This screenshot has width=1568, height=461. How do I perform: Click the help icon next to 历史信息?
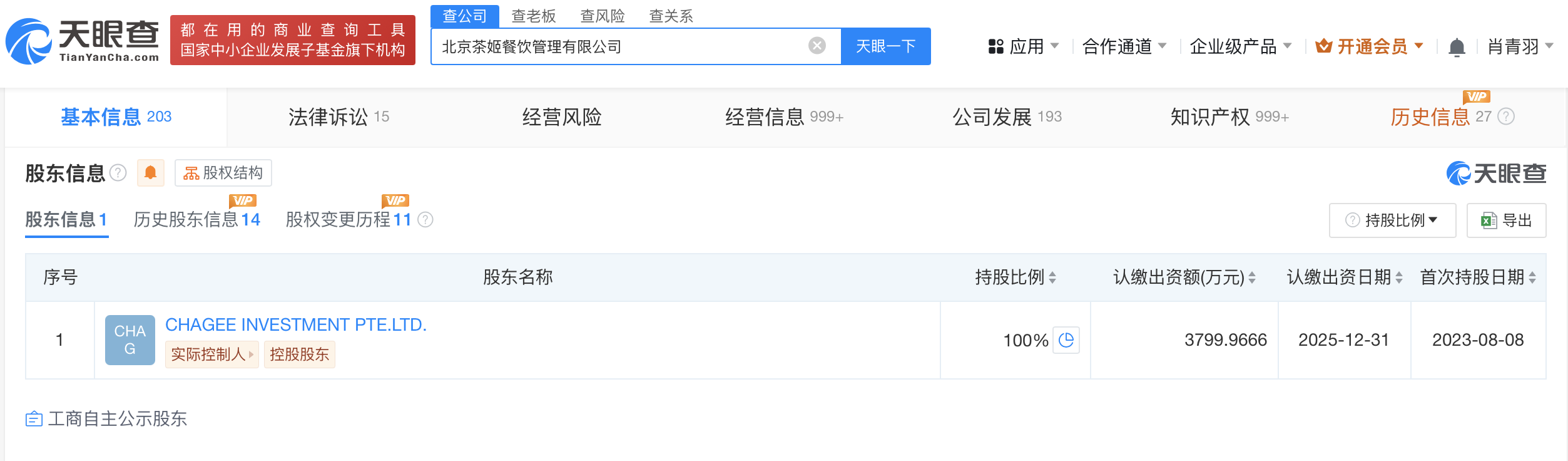(1507, 117)
